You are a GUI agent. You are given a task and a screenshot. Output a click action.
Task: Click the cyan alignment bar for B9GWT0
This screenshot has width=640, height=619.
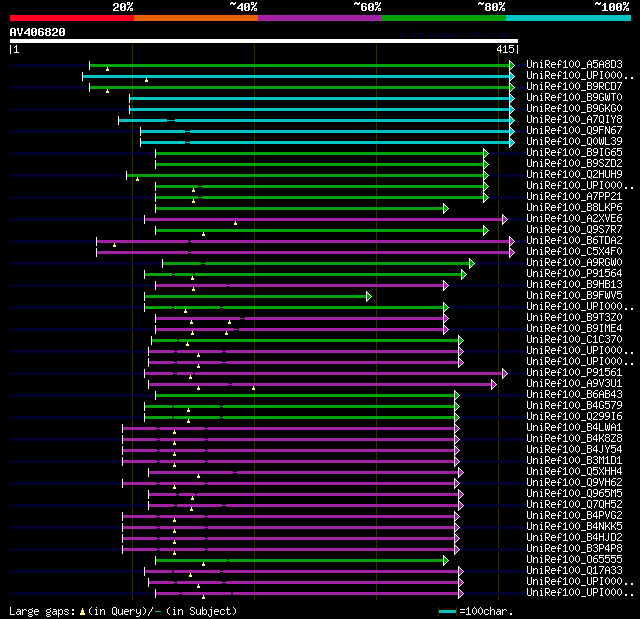[320, 98]
